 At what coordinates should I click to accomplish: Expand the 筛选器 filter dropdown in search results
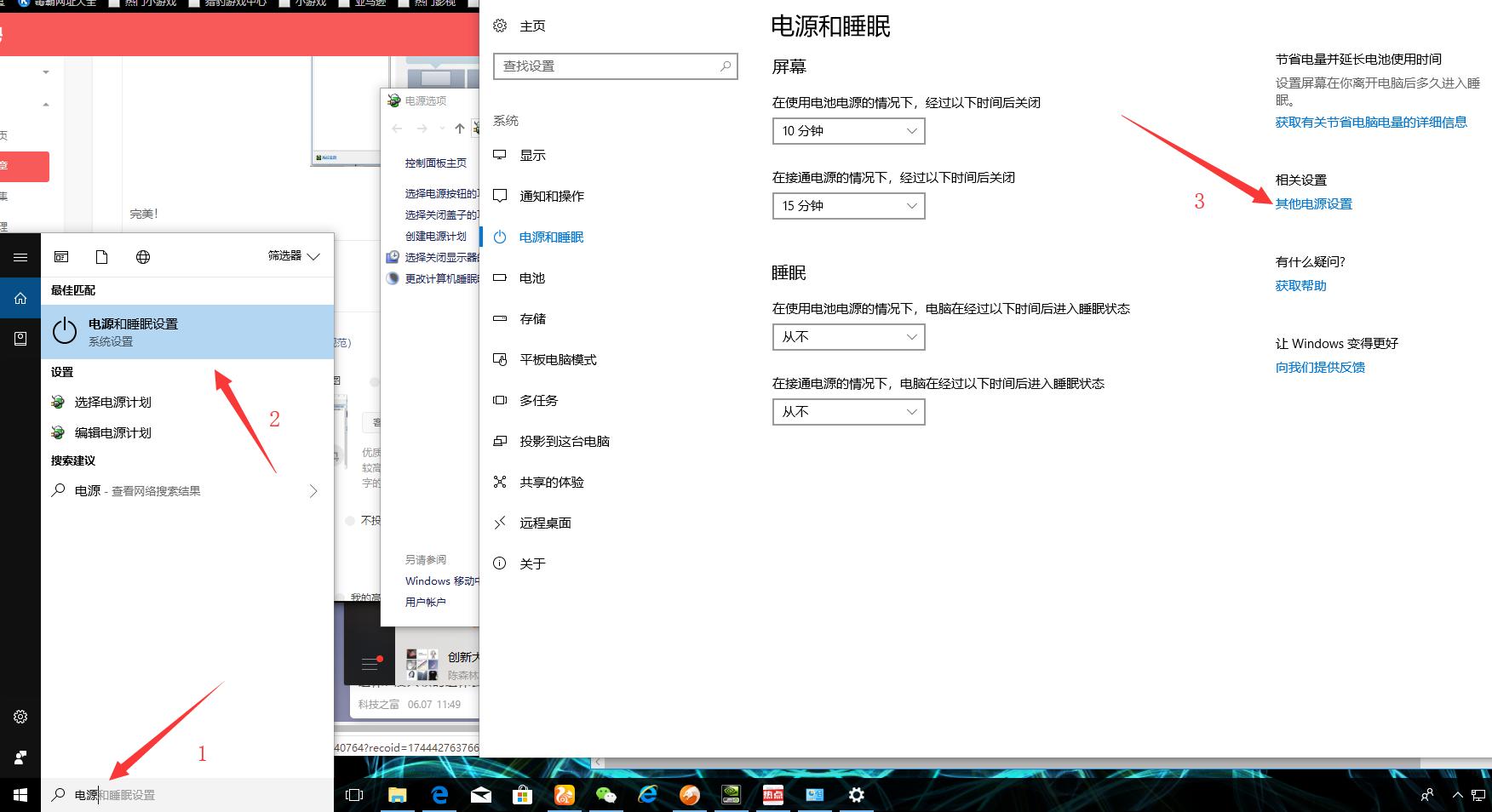pos(292,255)
